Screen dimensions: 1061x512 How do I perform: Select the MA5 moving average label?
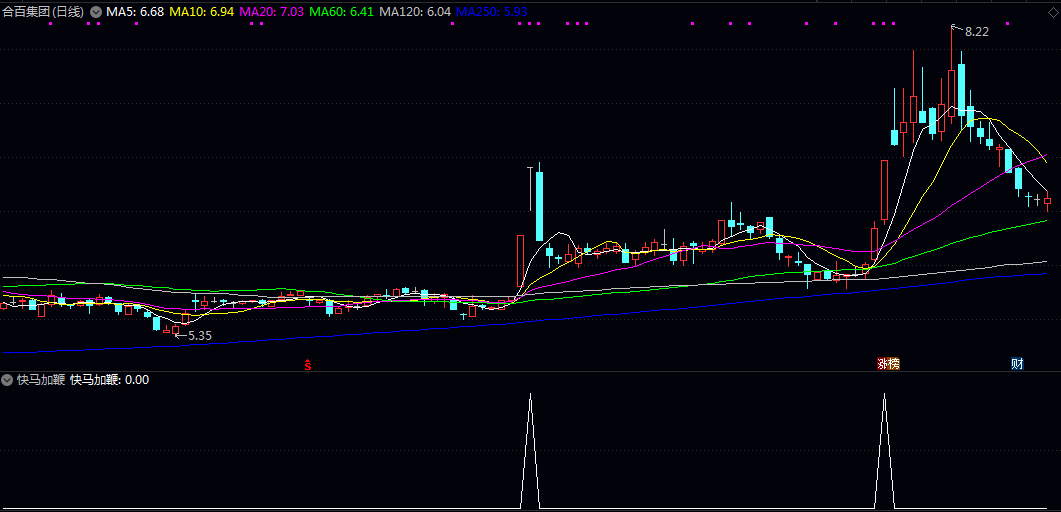(x=135, y=12)
